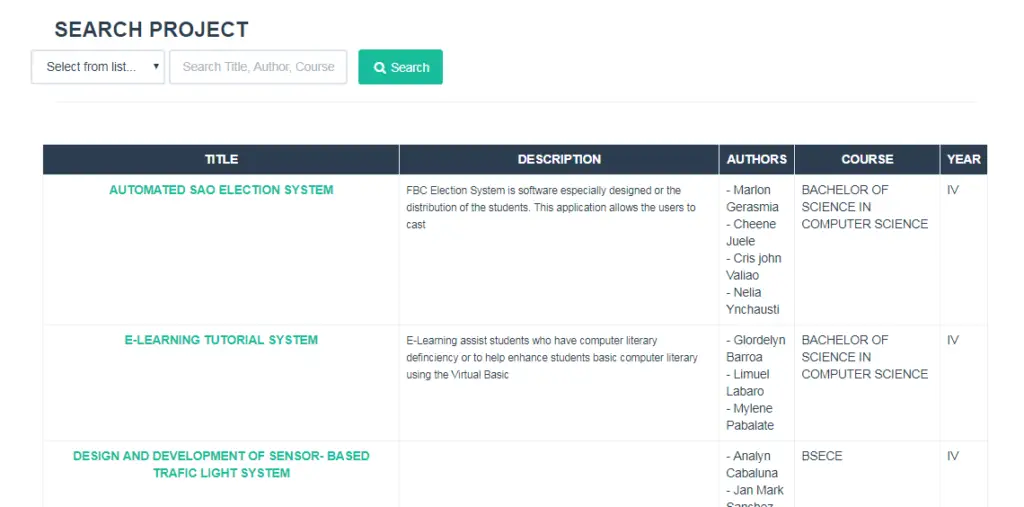Click the FBC Election System description text
1024x507 pixels.
550,207
